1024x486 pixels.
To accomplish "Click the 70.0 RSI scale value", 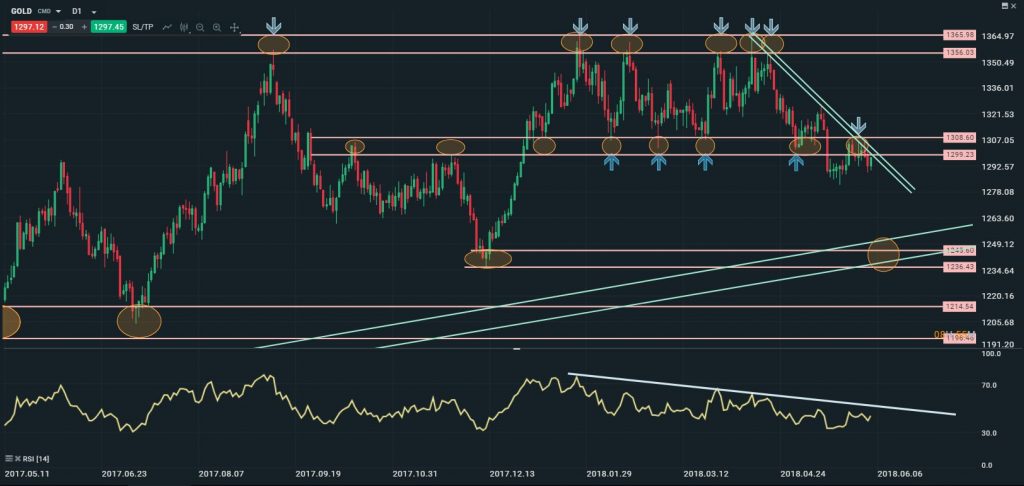I will [991, 385].
